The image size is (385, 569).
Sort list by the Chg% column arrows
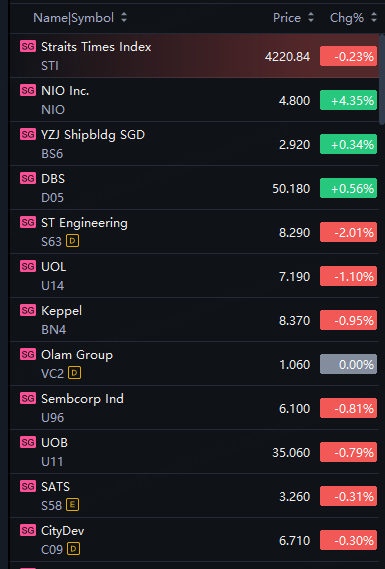tap(374, 17)
